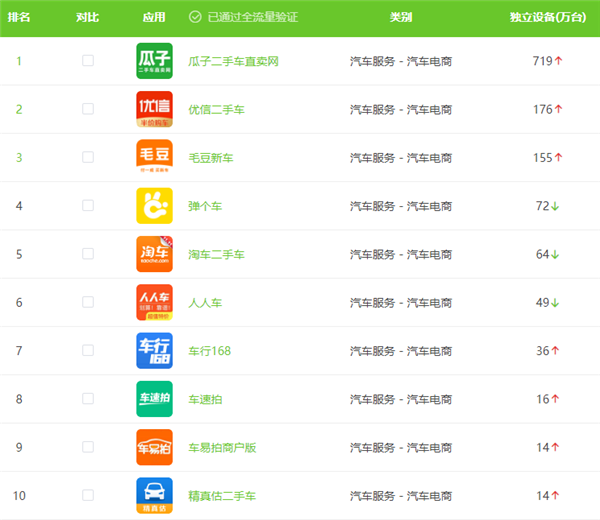Enable compare checkbox for 精真估二手车
This screenshot has width=600, height=520.
[x=88, y=495]
